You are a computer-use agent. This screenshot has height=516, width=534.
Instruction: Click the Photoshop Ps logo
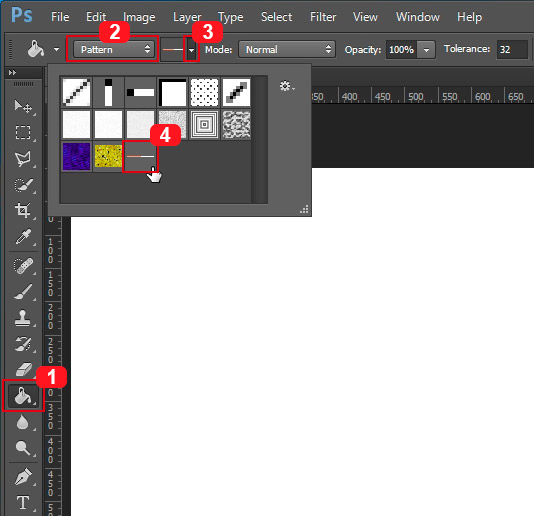point(22,15)
